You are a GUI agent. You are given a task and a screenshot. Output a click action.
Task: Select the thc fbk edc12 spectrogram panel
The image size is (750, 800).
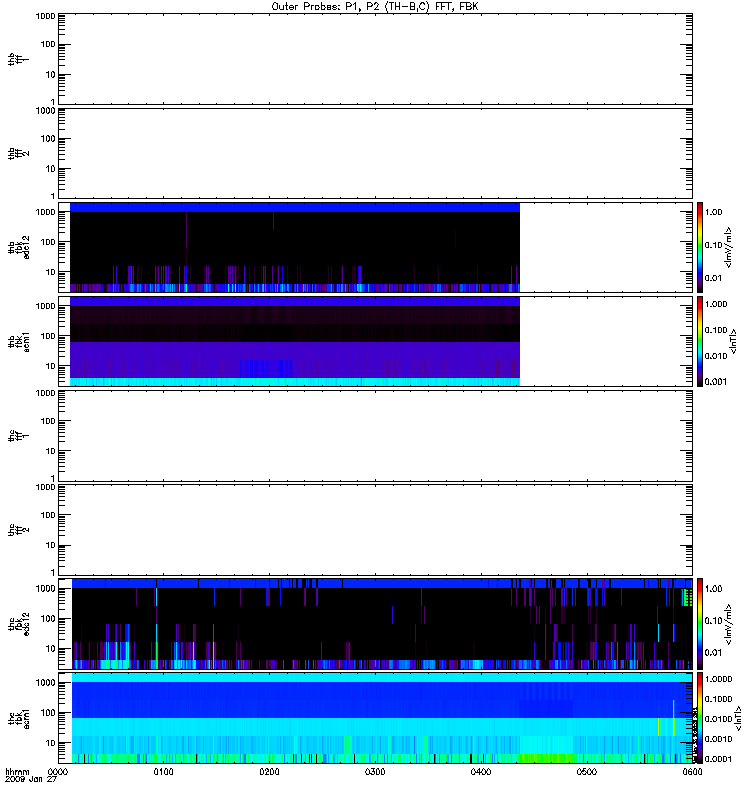pyautogui.click(x=376, y=623)
